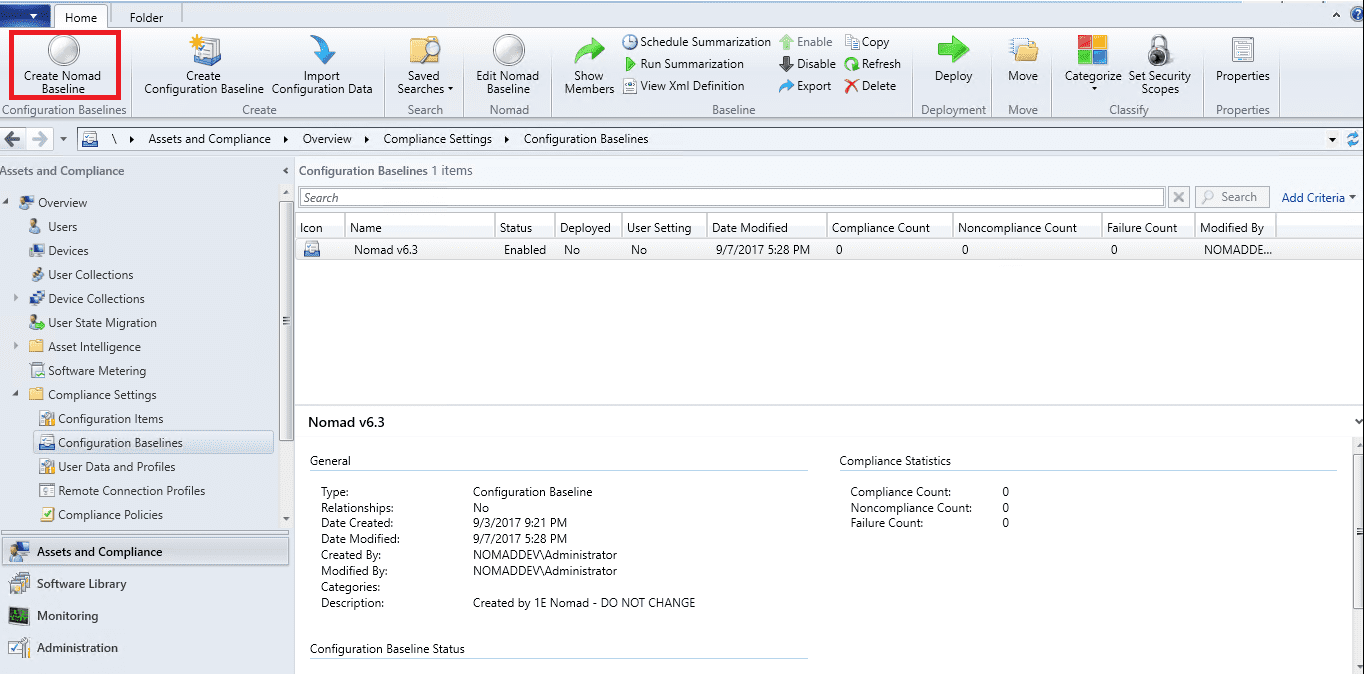Click the Enable ribbon command
This screenshot has width=1364, height=674.
pyautogui.click(x=805, y=42)
